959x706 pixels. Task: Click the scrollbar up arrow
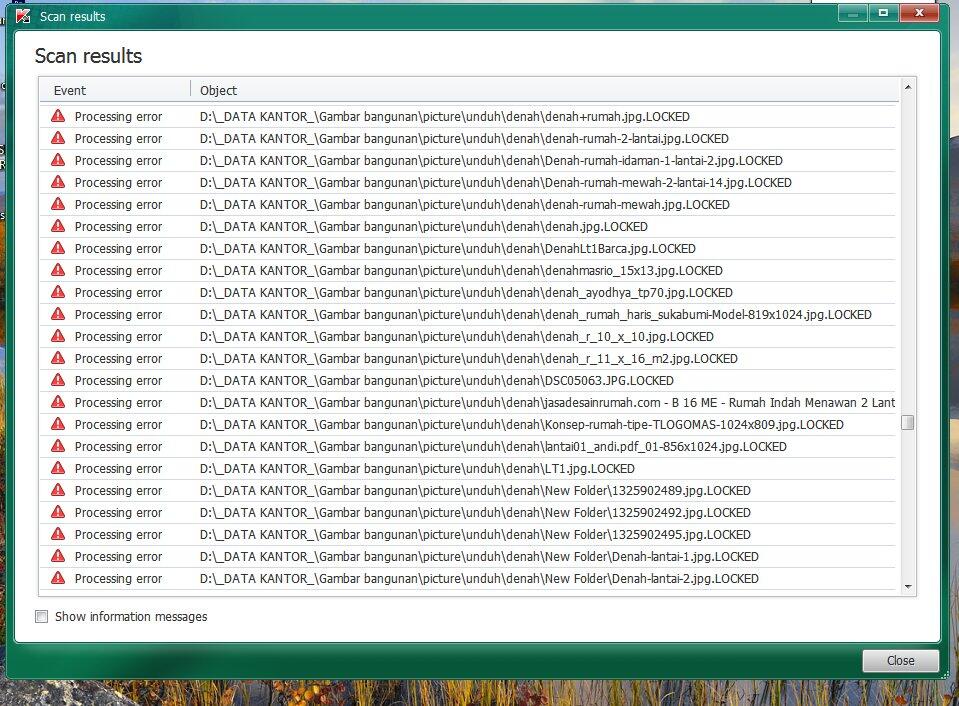pyautogui.click(x=908, y=86)
